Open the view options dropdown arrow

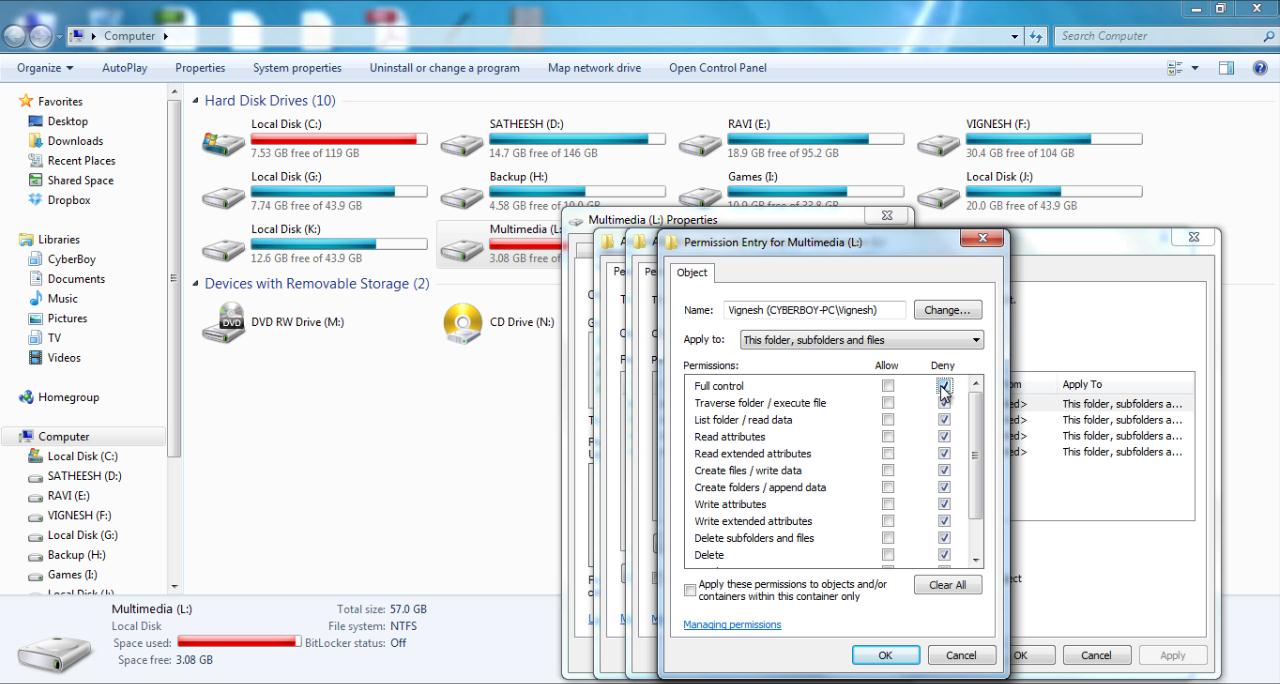(1195, 68)
